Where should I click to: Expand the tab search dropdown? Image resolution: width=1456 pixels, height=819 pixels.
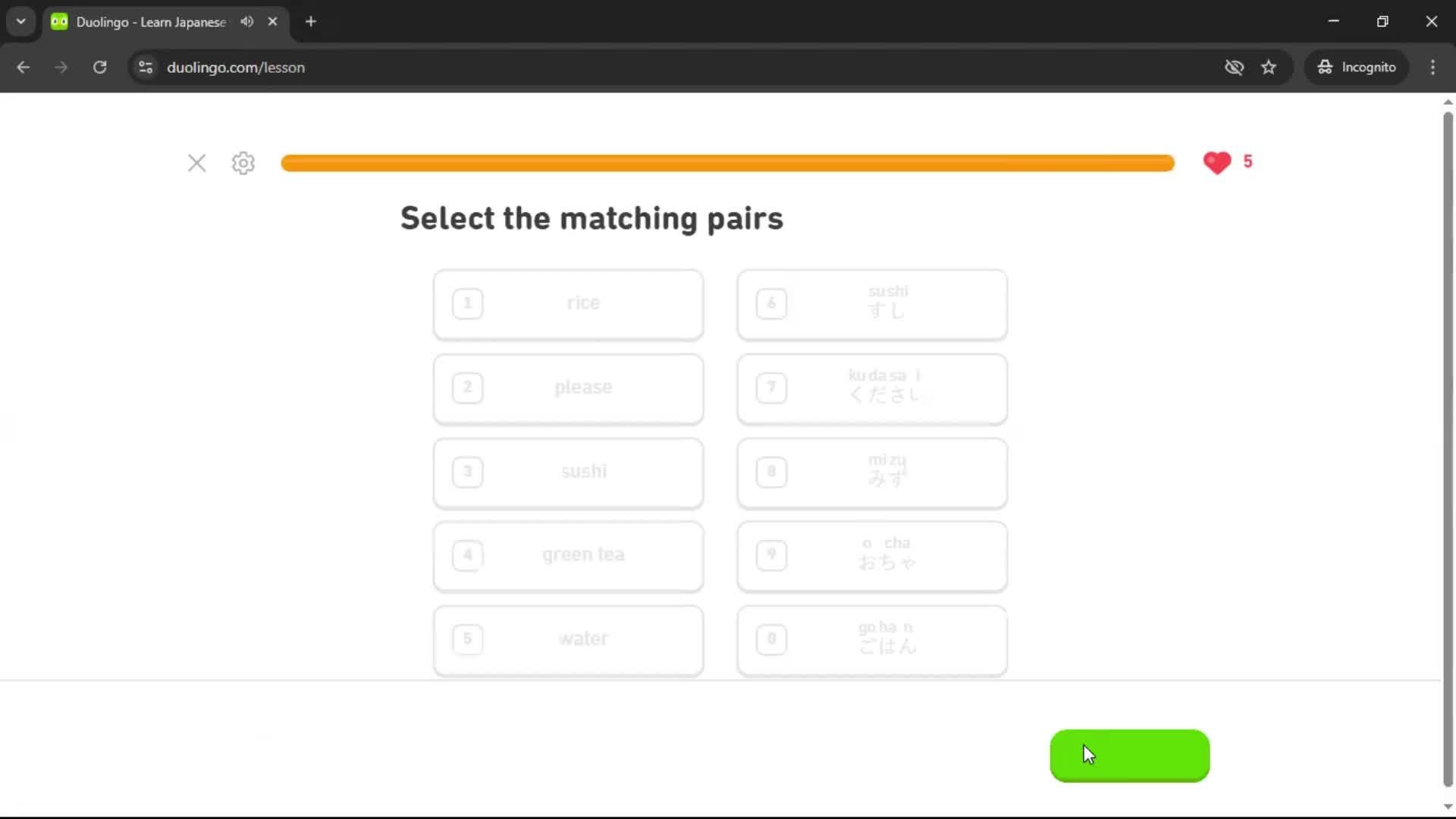[21, 22]
